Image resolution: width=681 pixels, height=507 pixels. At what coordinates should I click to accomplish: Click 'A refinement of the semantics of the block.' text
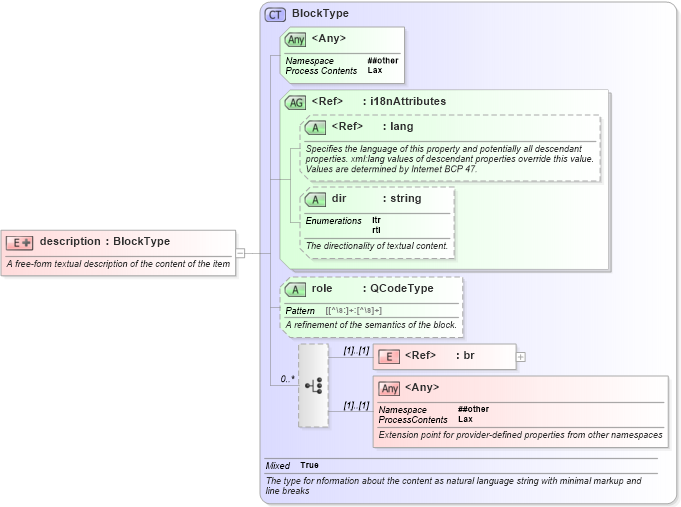(x=371, y=325)
